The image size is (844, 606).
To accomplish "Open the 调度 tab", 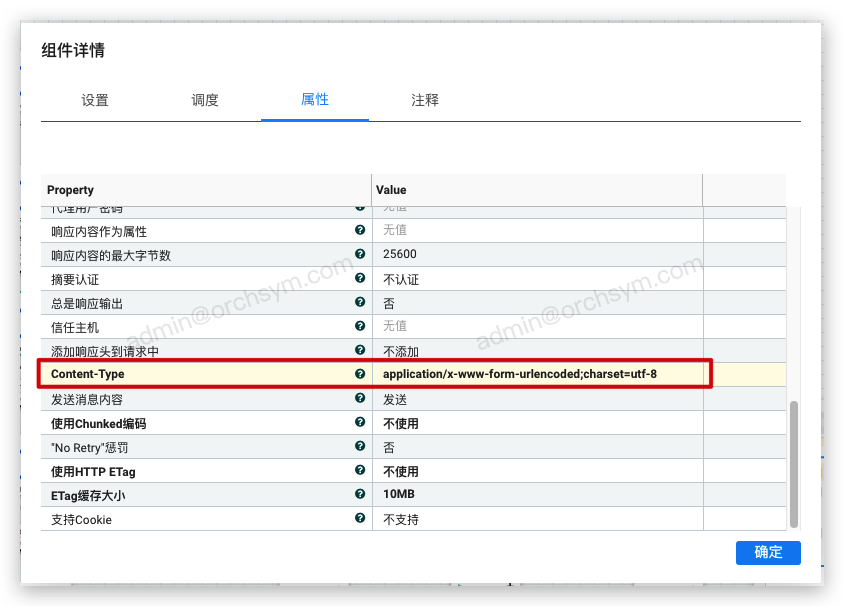I will tap(205, 100).
